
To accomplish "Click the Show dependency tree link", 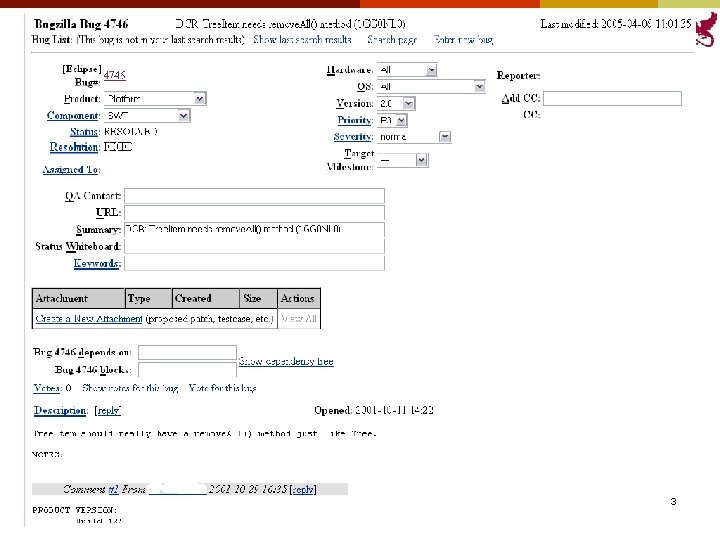I will 286,361.
